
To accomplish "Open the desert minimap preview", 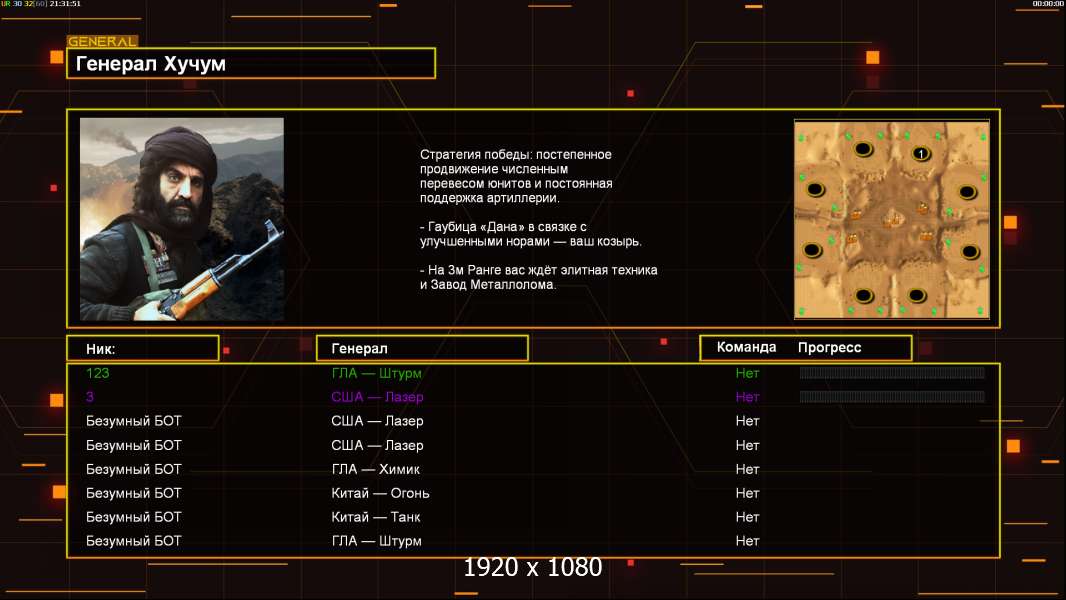I will [x=892, y=219].
